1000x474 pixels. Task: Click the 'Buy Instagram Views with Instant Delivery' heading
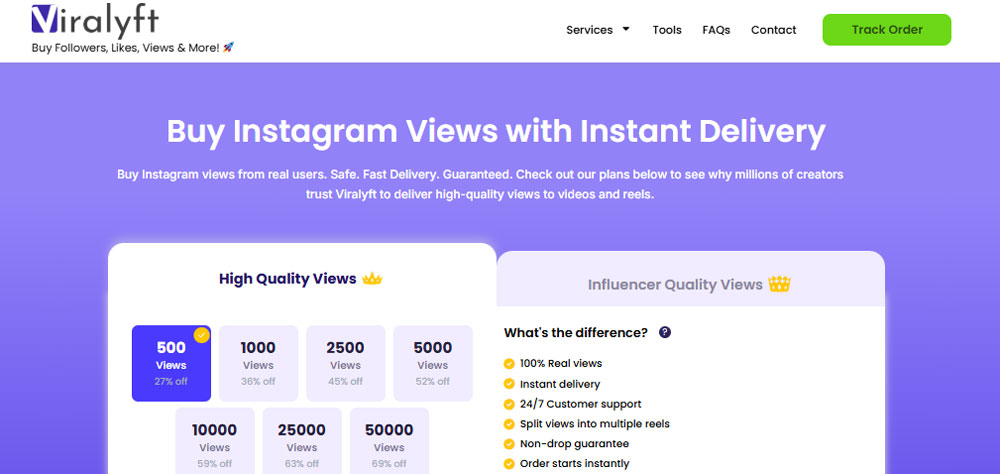496,131
